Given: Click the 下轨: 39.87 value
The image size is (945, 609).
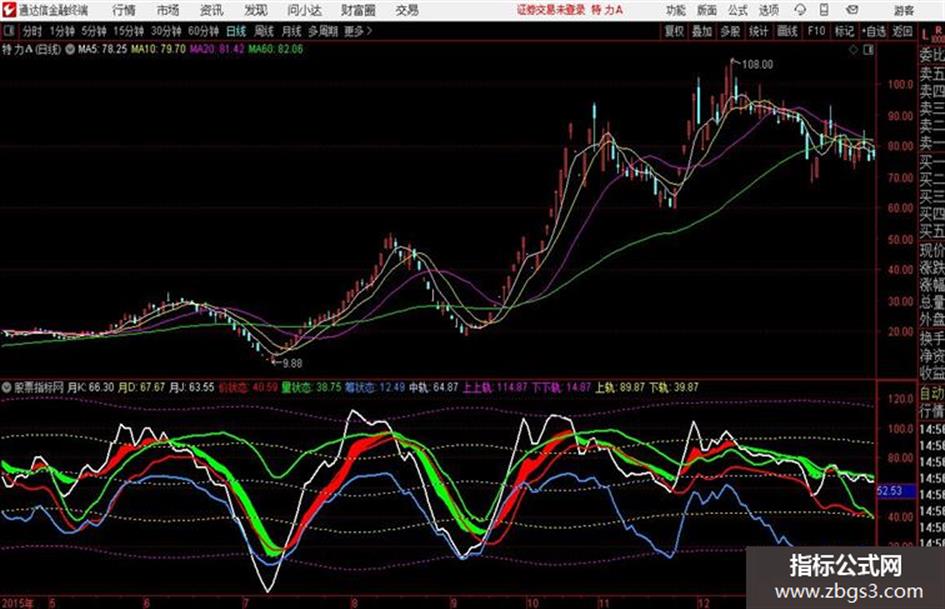Looking at the screenshot, I should click(674, 387).
